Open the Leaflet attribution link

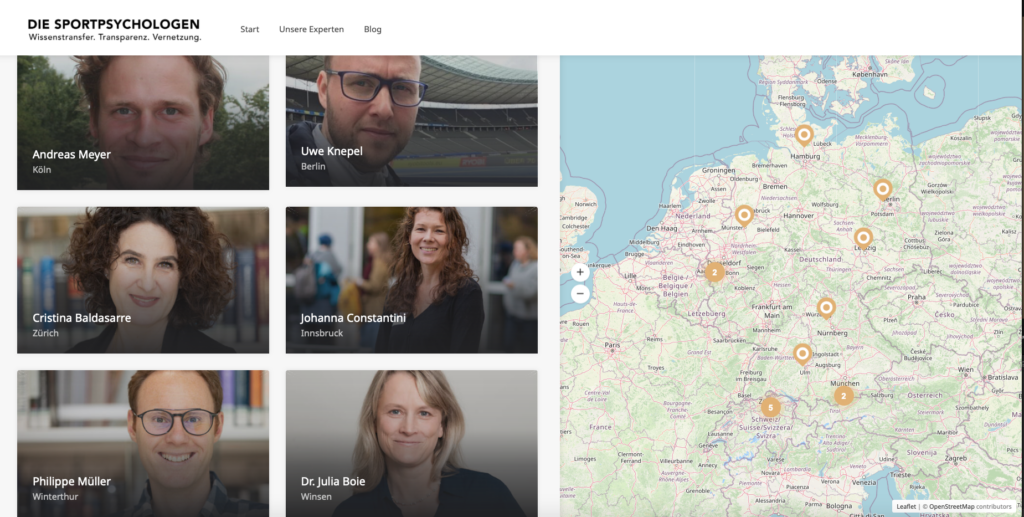906,507
